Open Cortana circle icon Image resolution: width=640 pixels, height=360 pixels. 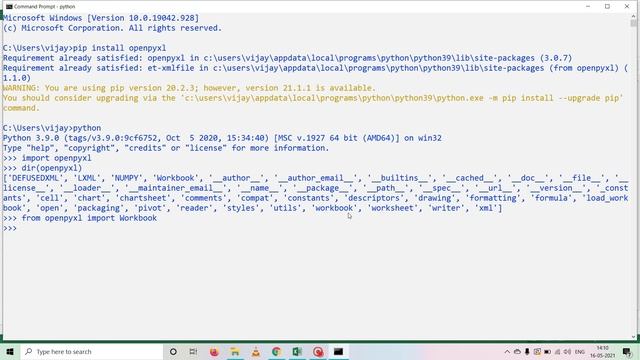(173, 351)
